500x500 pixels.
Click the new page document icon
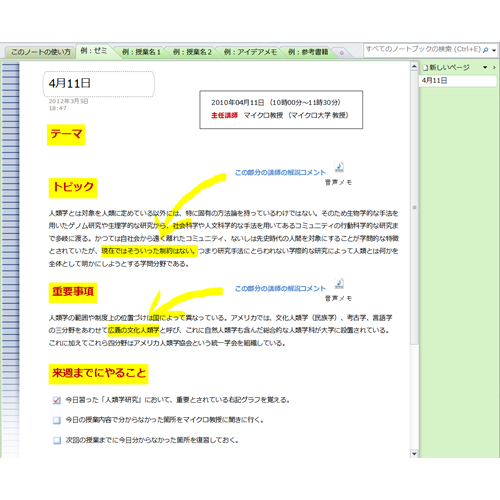pyautogui.click(x=425, y=68)
